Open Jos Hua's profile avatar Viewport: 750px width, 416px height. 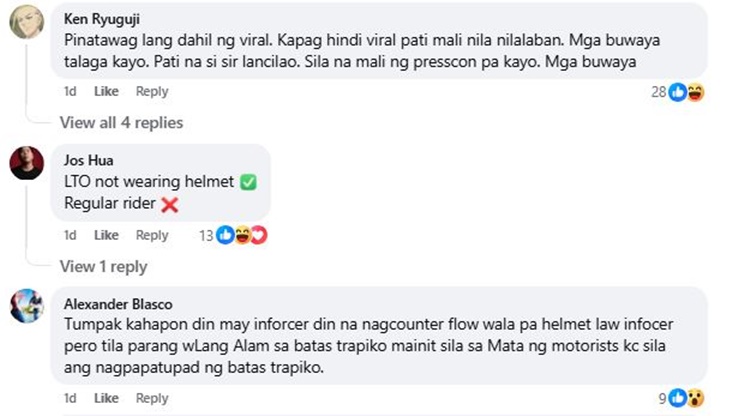click(x=27, y=163)
